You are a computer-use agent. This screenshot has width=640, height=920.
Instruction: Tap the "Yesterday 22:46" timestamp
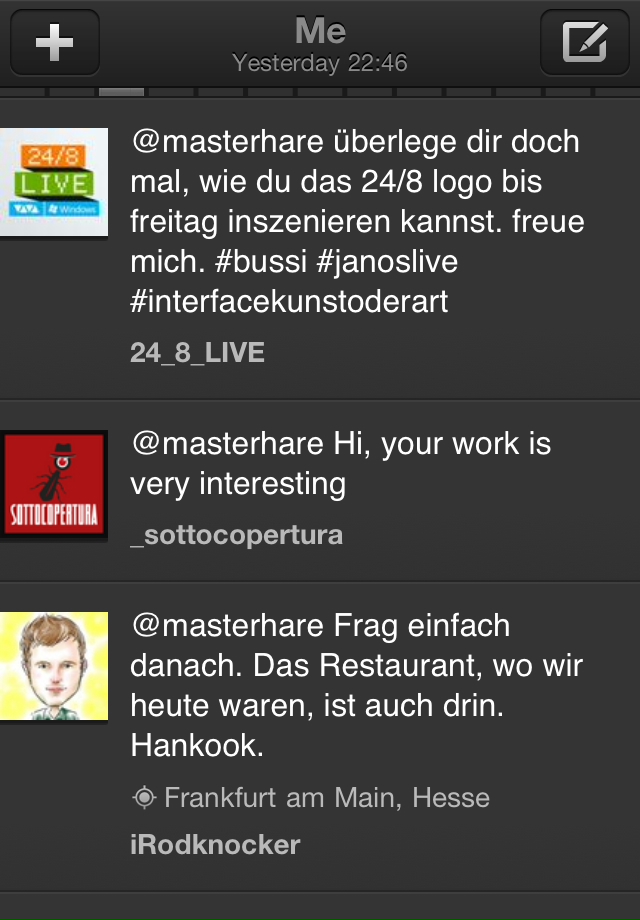pos(320,63)
